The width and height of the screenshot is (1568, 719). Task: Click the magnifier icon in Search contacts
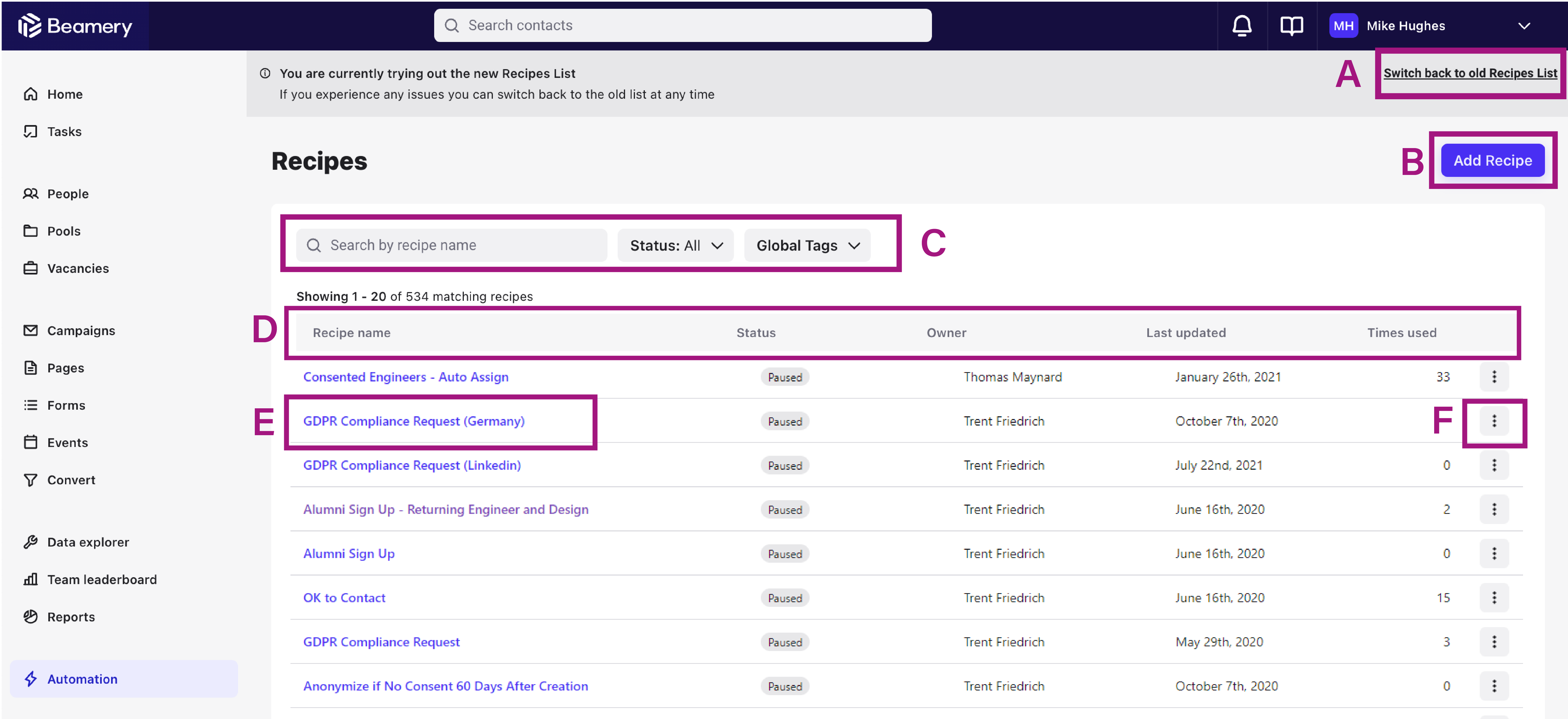pyautogui.click(x=452, y=26)
